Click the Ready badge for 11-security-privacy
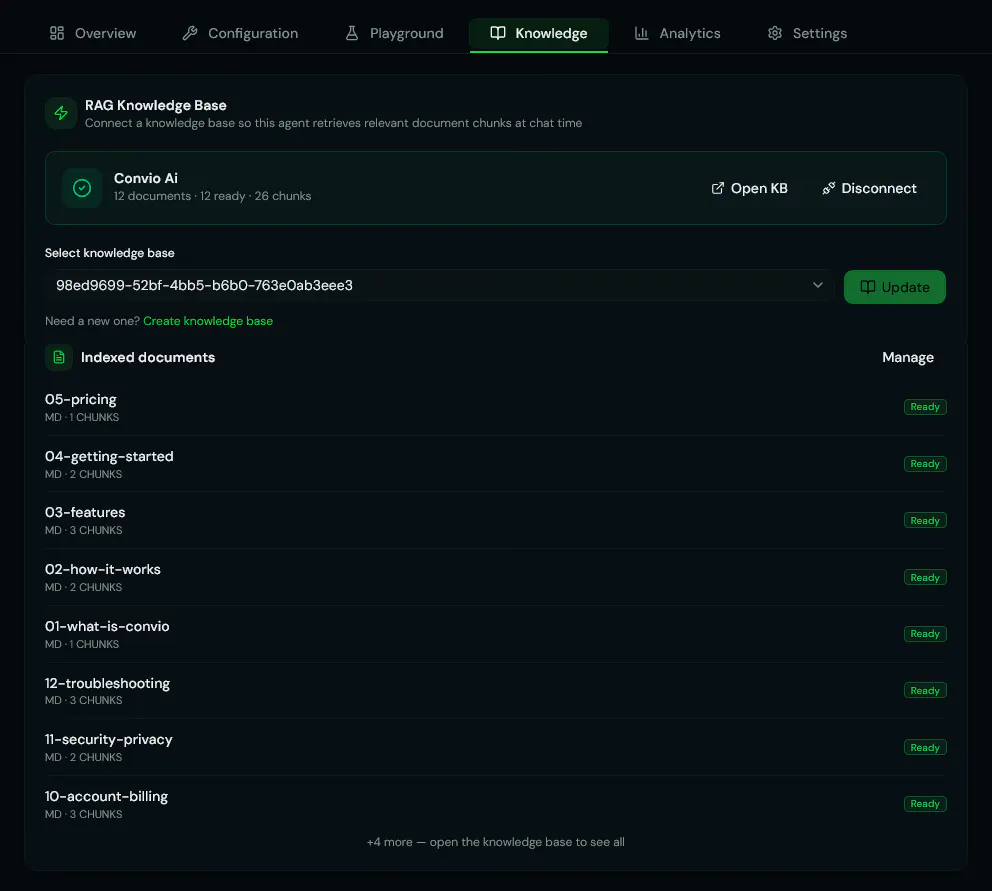 point(925,747)
